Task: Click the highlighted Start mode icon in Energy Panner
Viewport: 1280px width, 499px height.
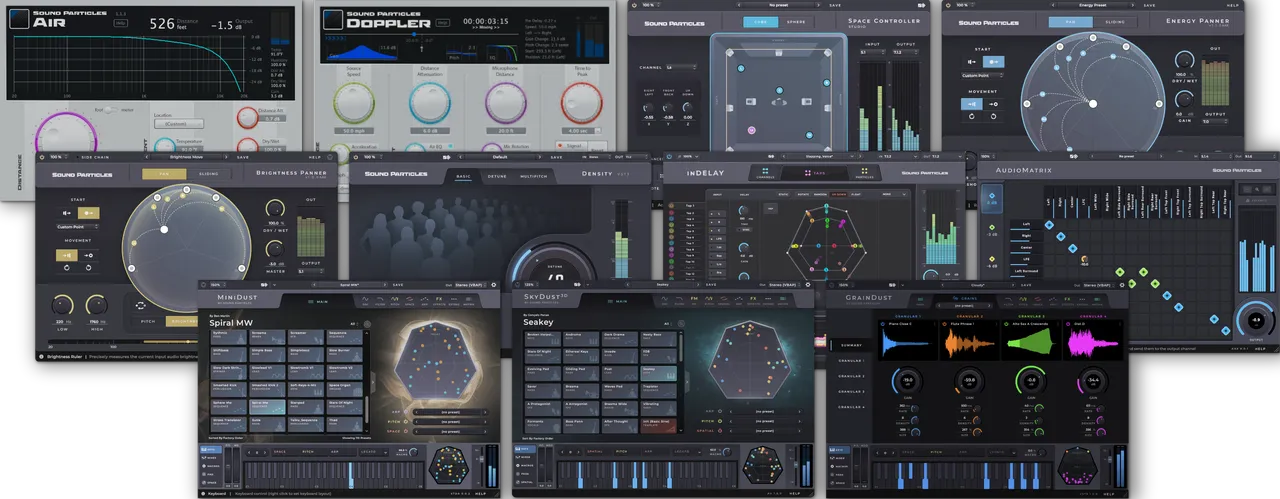Action: click(x=994, y=61)
